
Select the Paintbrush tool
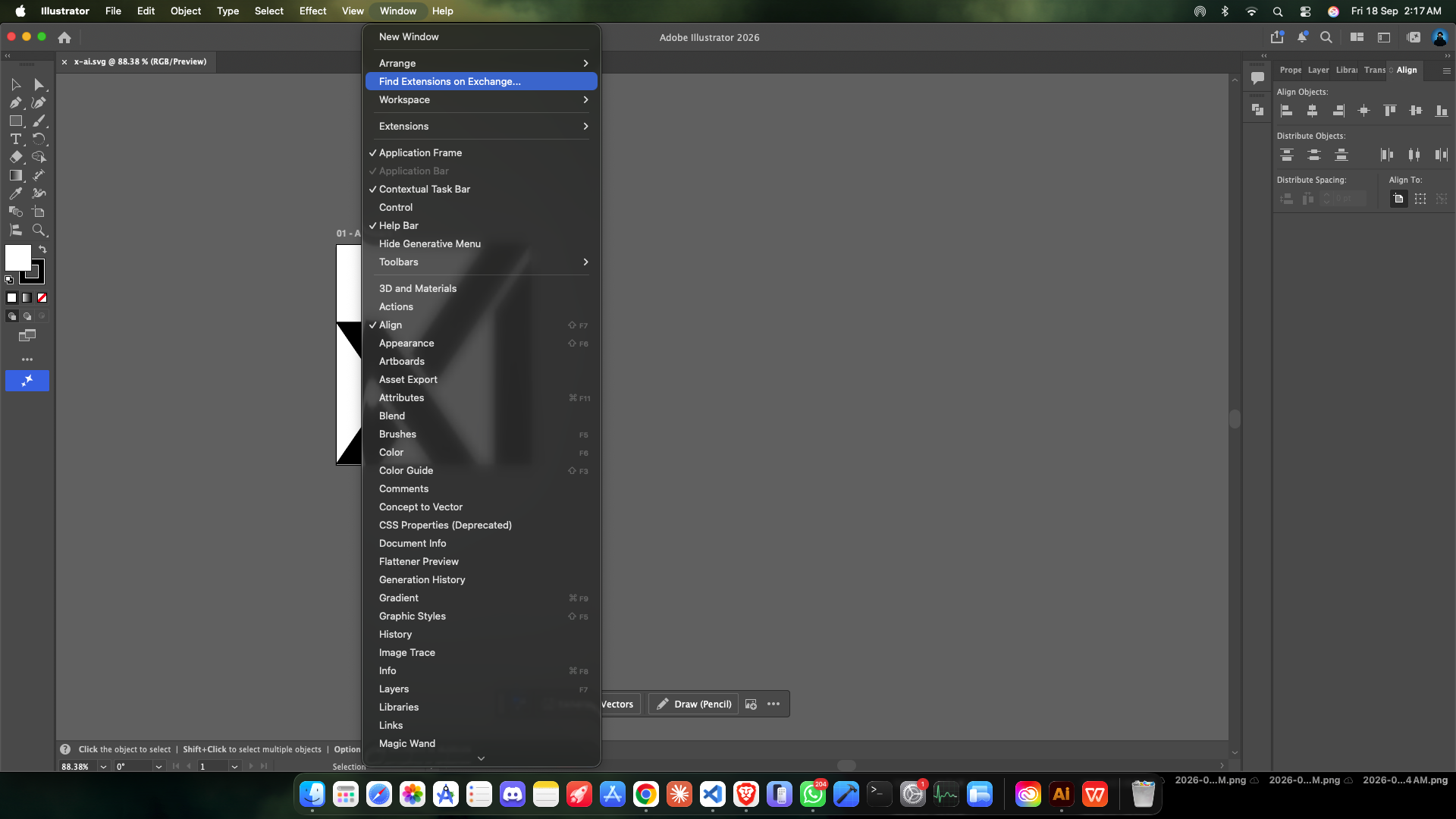(x=39, y=121)
